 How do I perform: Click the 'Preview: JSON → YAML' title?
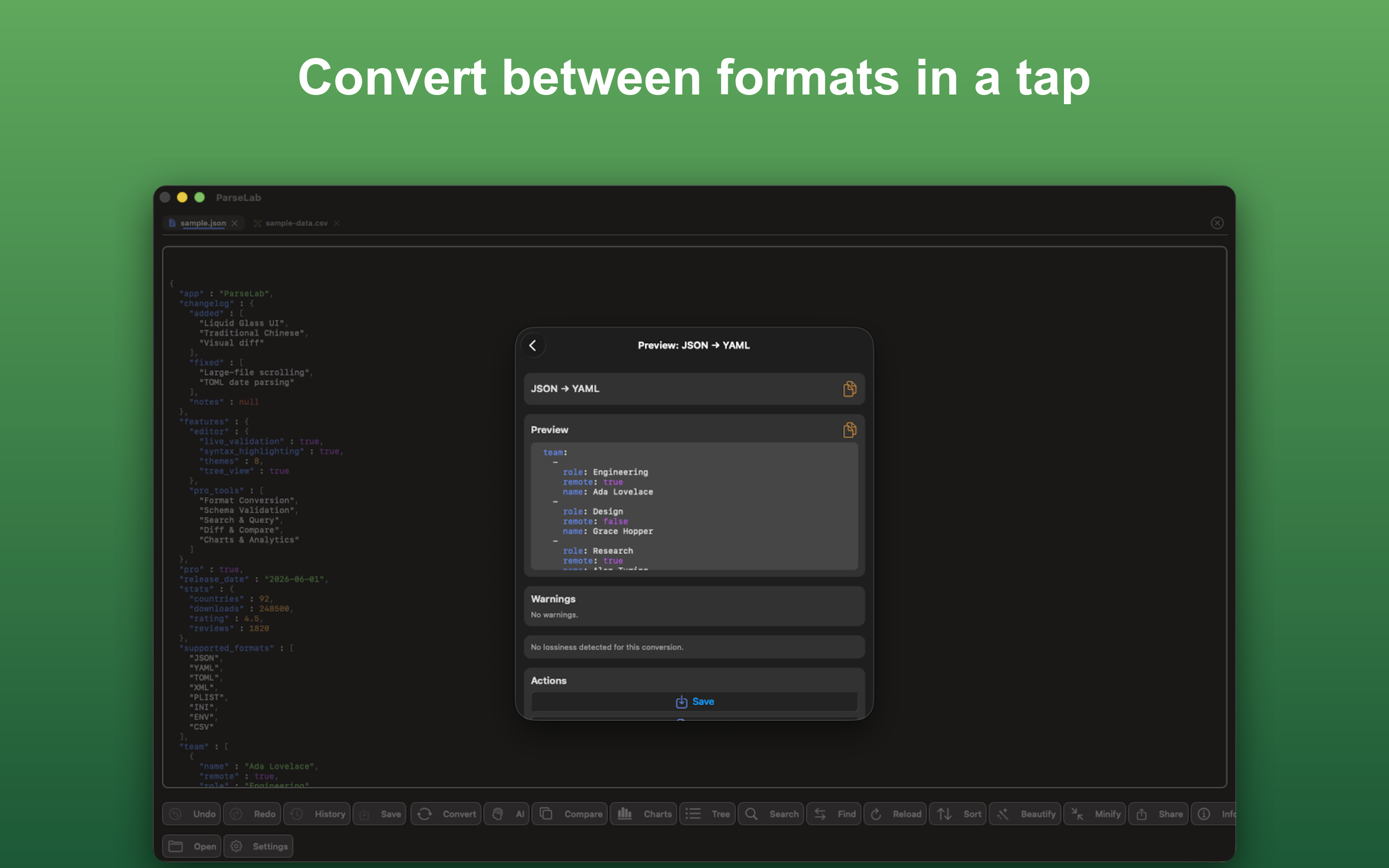point(694,346)
